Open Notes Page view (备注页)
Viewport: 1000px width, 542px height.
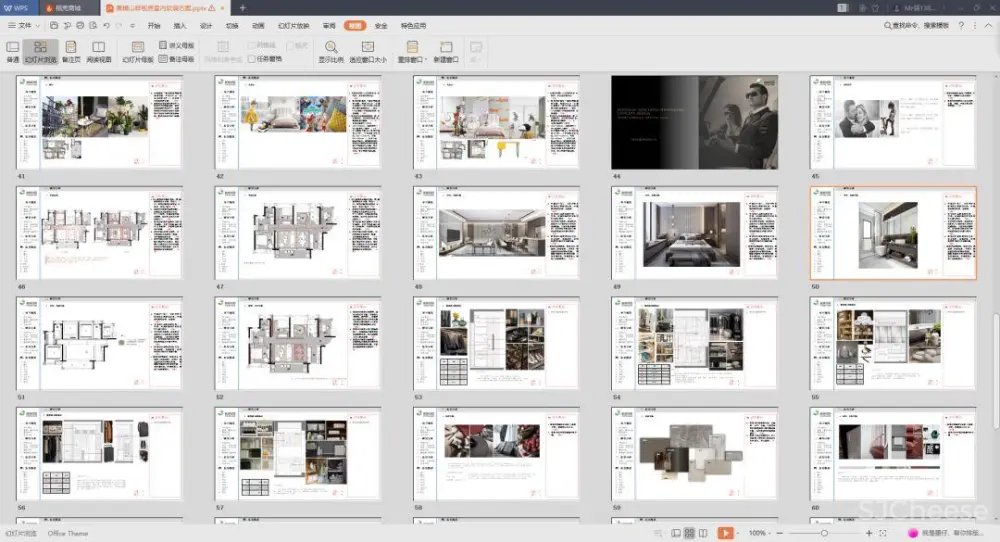(x=71, y=51)
